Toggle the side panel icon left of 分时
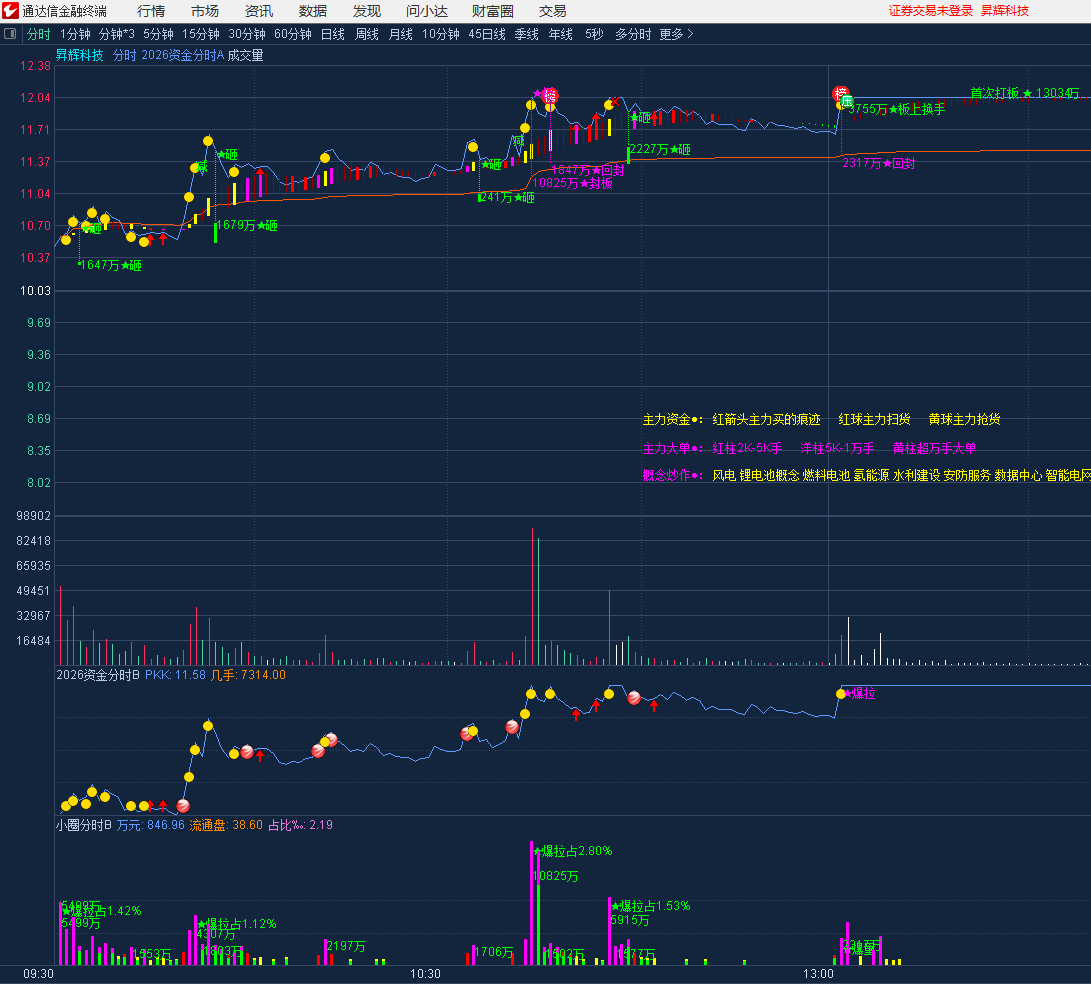 click(11, 34)
